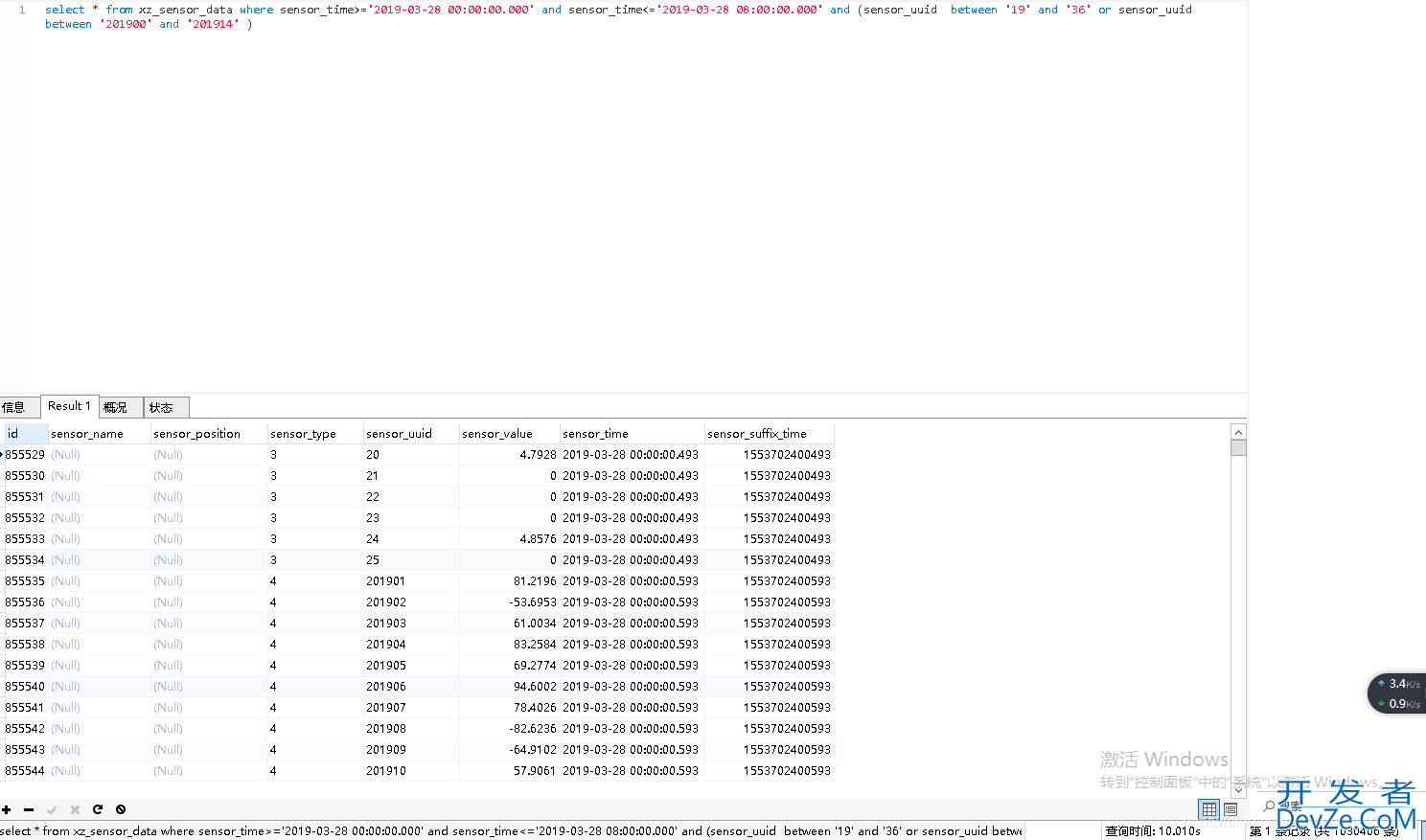Open the 概况 tab
The height and width of the screenshot is (840, 1426).
pos(121,407)
